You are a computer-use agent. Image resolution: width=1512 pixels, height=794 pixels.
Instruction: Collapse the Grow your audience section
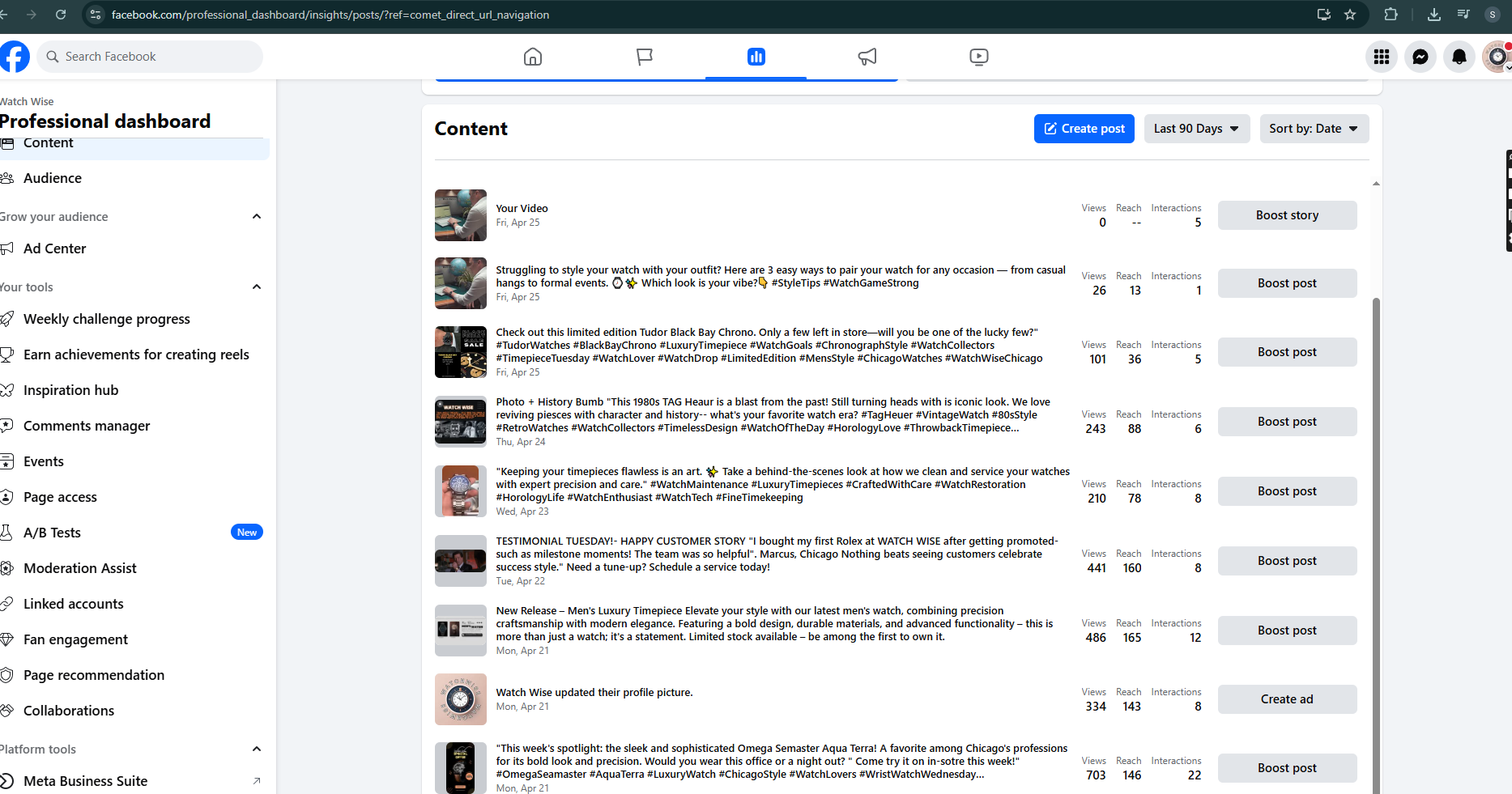pyautogui.click(x=257, y=216)
